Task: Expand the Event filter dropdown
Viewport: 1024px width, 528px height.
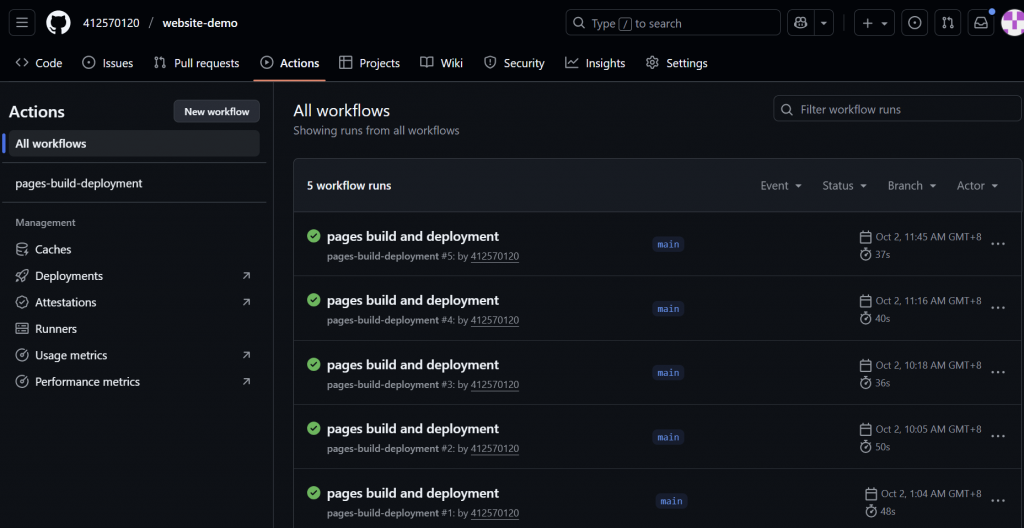Action: tap(781, 186)
